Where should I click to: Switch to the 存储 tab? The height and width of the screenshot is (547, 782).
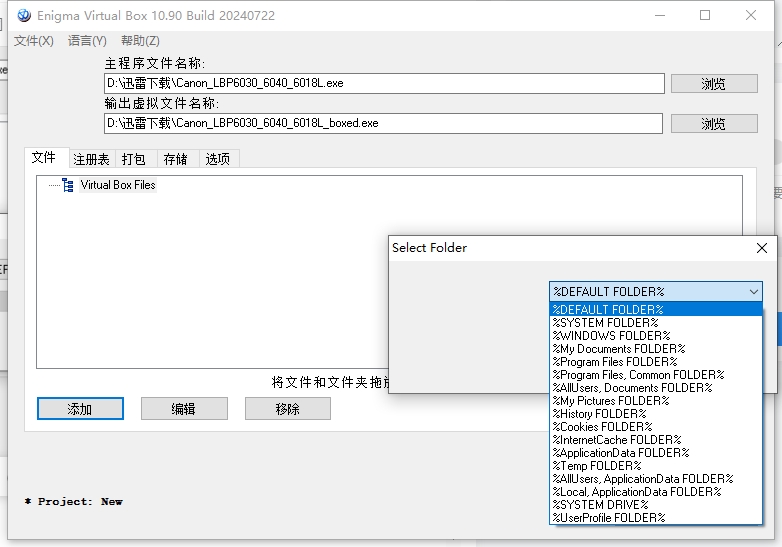[175, 159]
